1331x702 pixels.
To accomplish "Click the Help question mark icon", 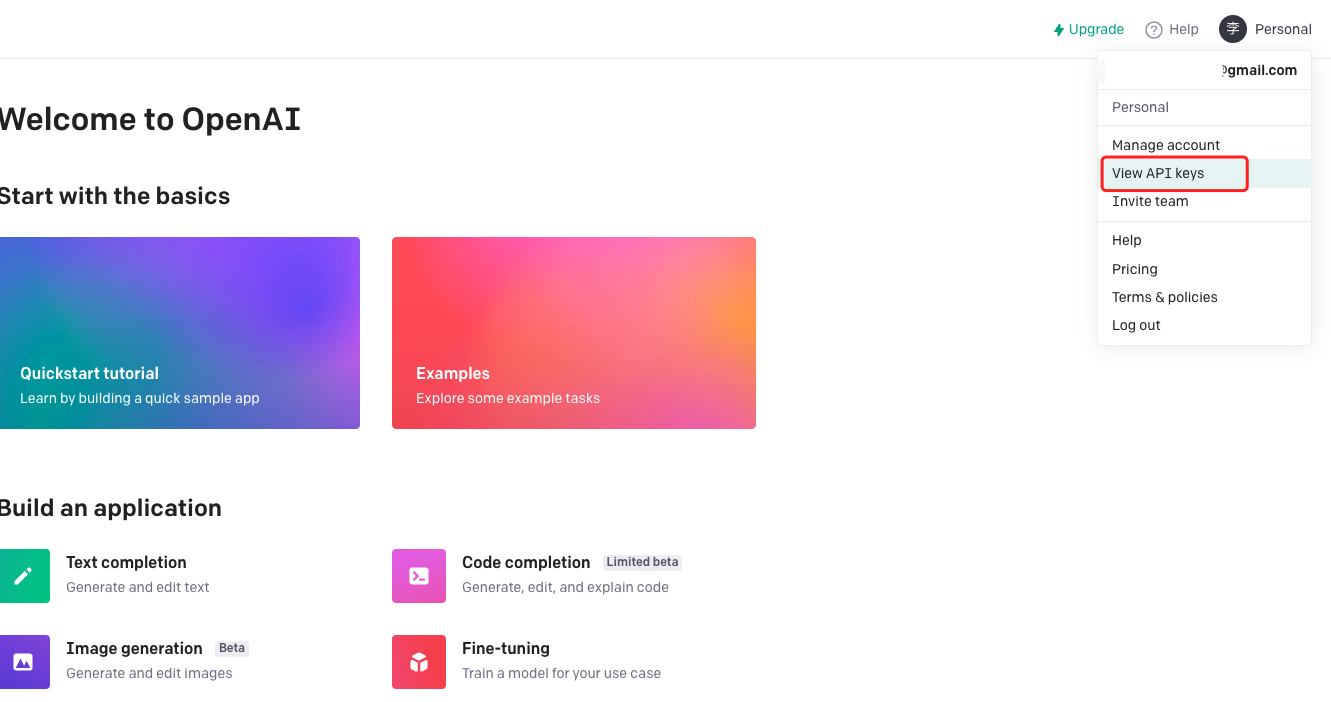I will click(1154, 30).
